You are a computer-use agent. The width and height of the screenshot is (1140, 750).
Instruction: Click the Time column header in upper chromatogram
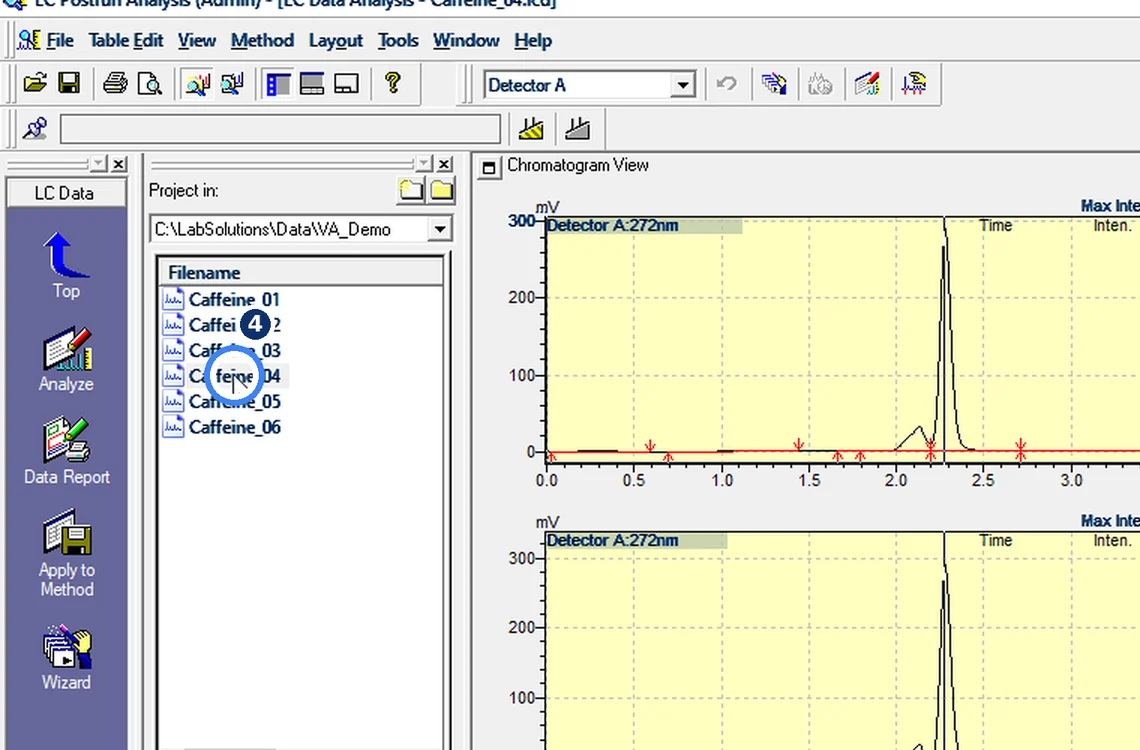tap(995, 225)
